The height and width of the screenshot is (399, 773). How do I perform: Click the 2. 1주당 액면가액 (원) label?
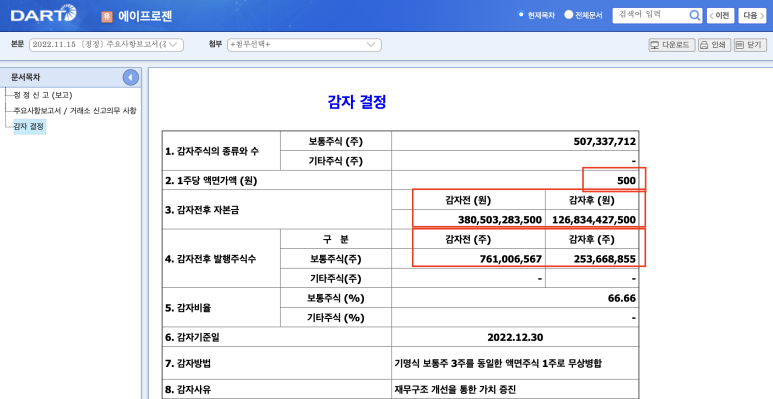(211, 181)
